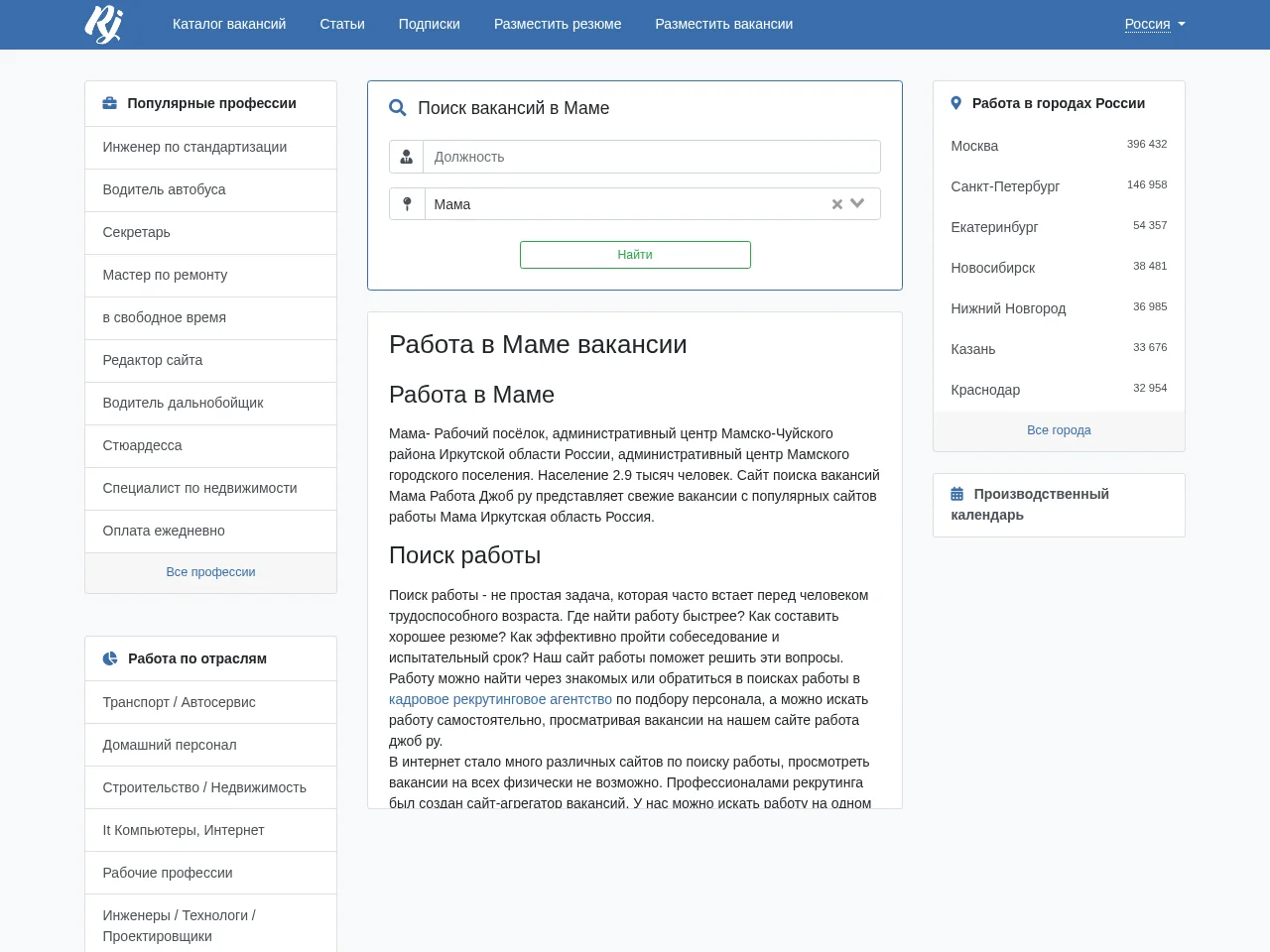Select Разместить резюме in navigation
This screenshot has height=952, width=1270.
[x=558, y=24]
